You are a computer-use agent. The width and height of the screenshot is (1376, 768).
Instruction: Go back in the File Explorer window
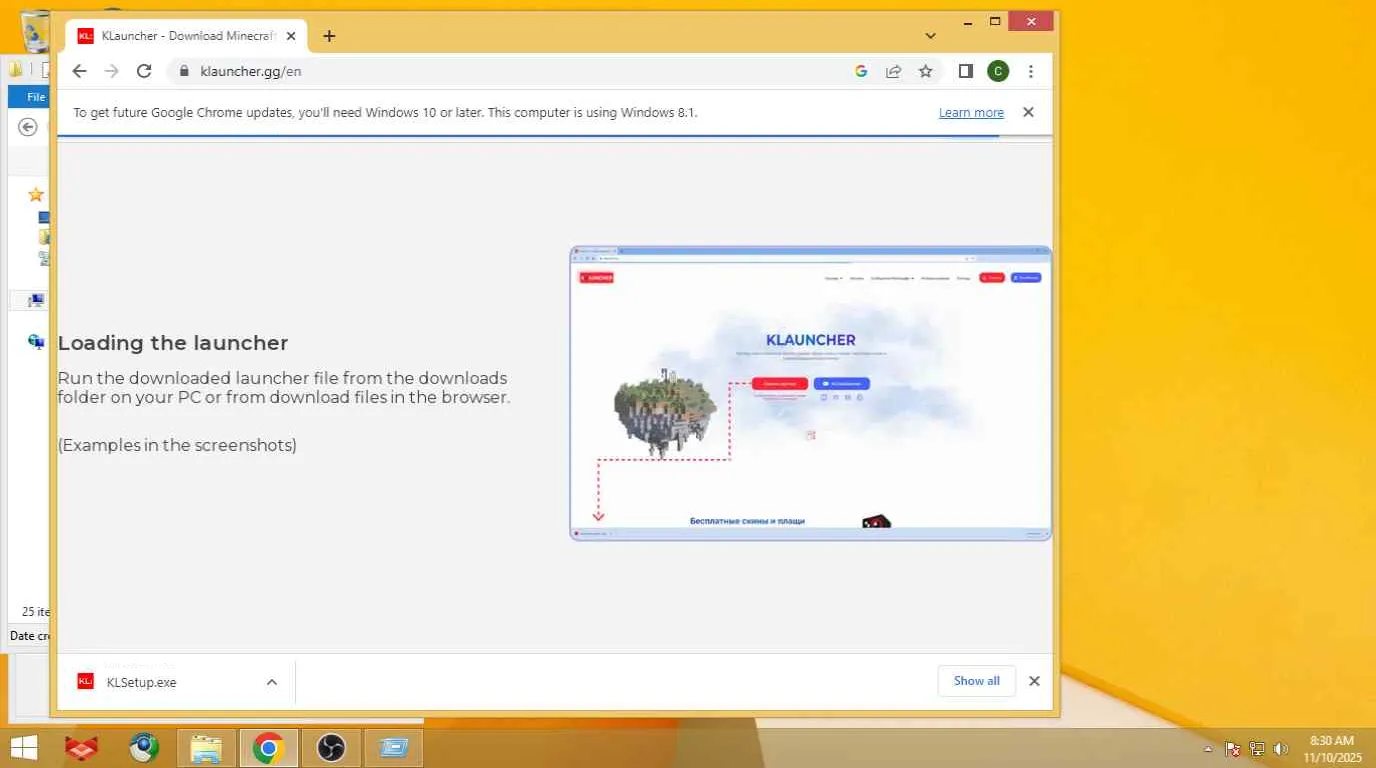(x=28, y=127)
